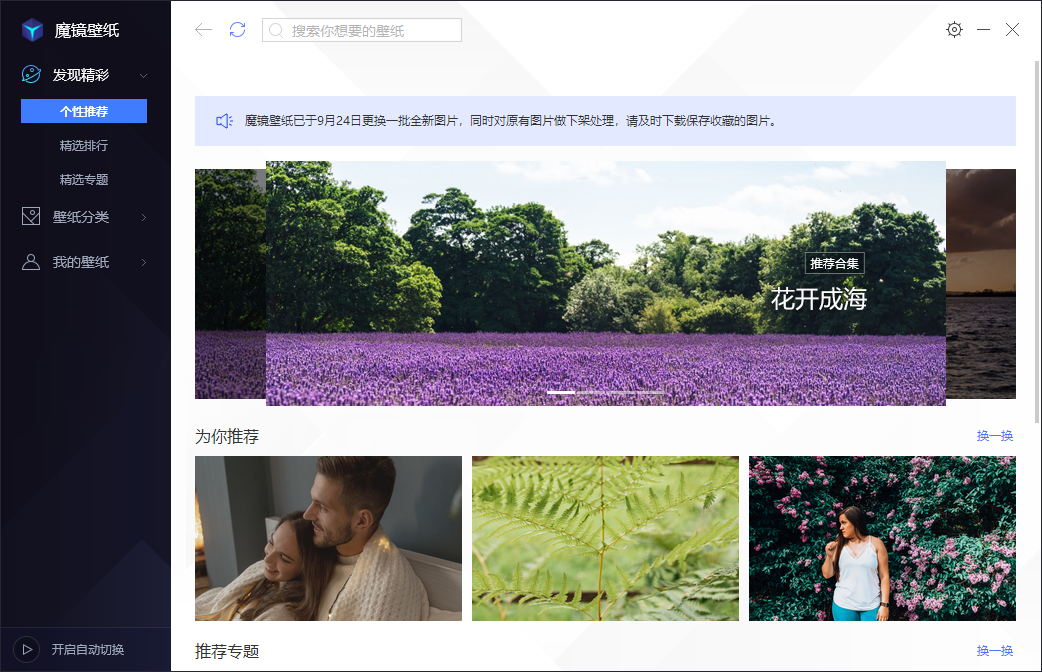Image resolution: width=1042 pixels, height=672 pixels.
Task: Open the 精选排行 menu item
Action: (84, 146)
